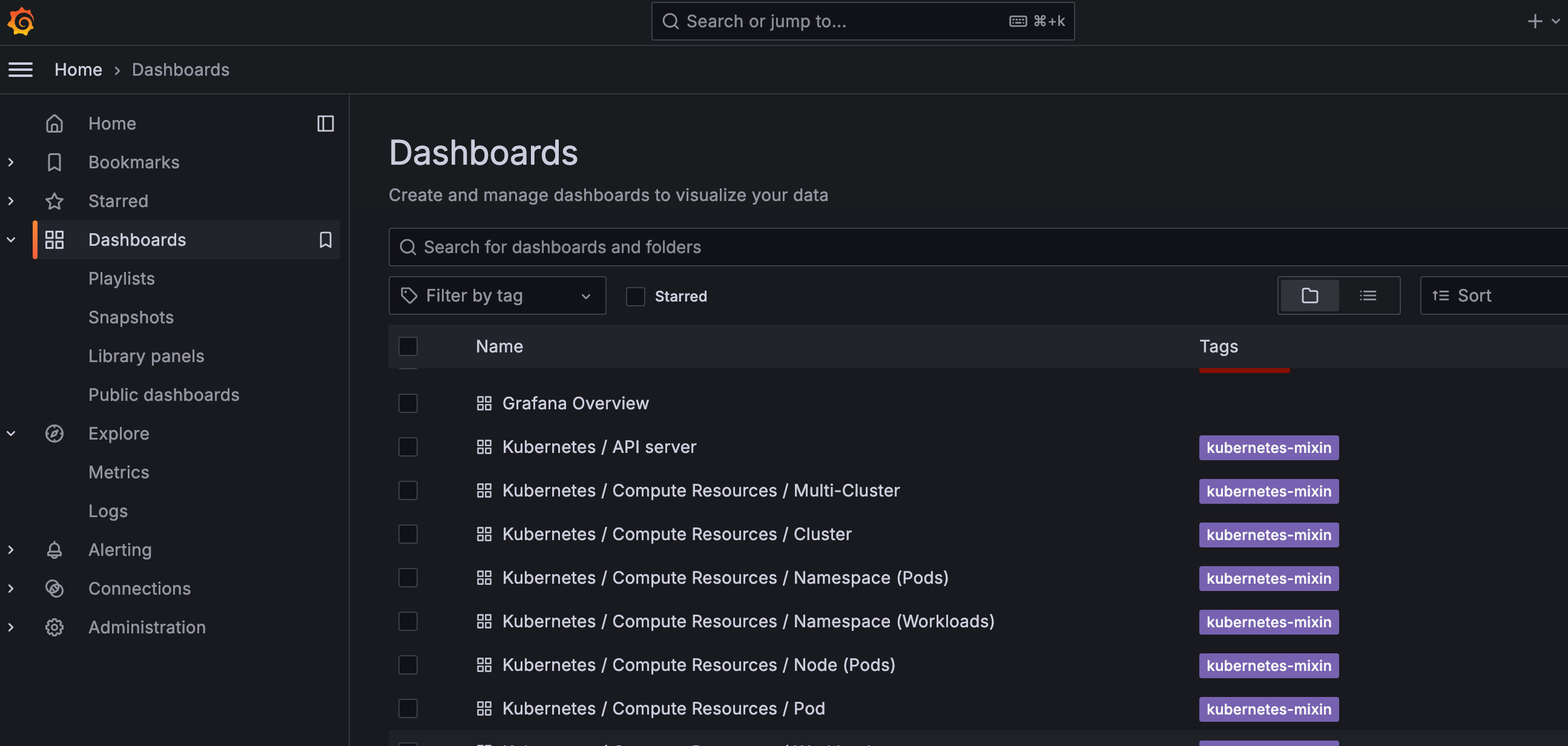
Task: Open the Grafana Overview dashboard
Action: point(575,403)
